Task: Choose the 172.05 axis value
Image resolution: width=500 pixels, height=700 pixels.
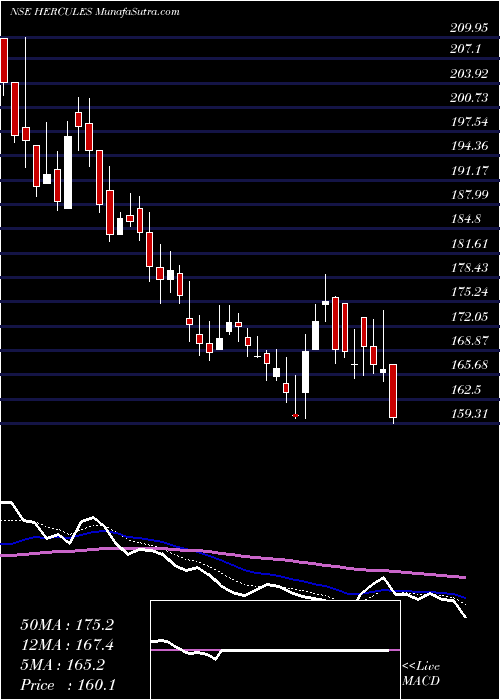Action: point(469,317)
